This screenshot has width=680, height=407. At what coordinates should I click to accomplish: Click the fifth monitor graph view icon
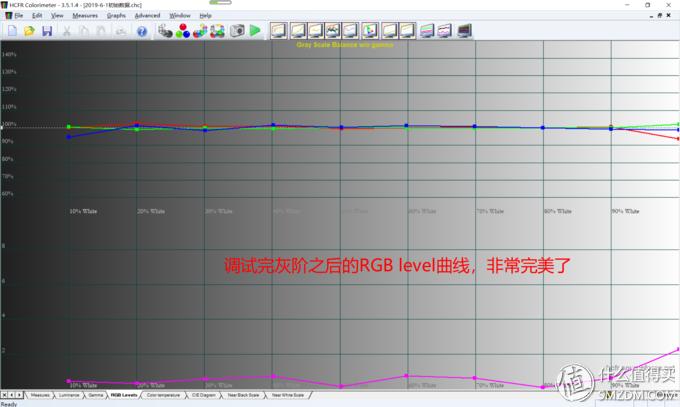pos(350,31)
